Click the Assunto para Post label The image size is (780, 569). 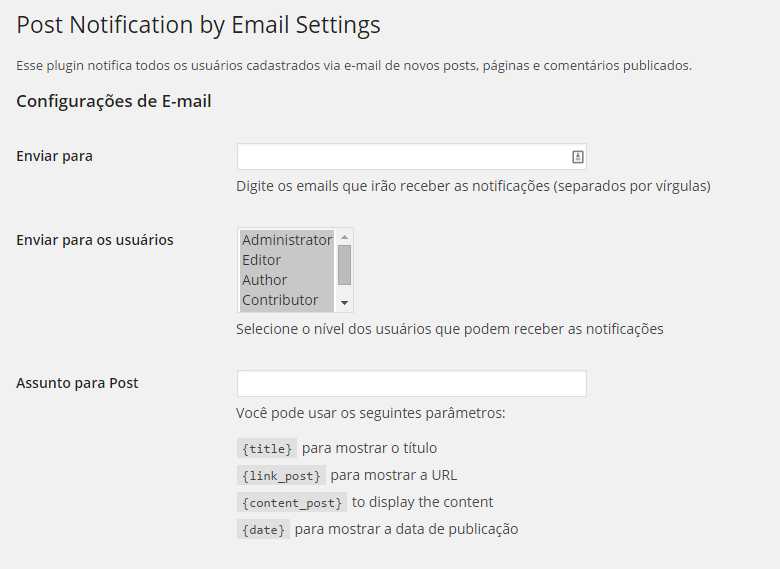point(77,383)
